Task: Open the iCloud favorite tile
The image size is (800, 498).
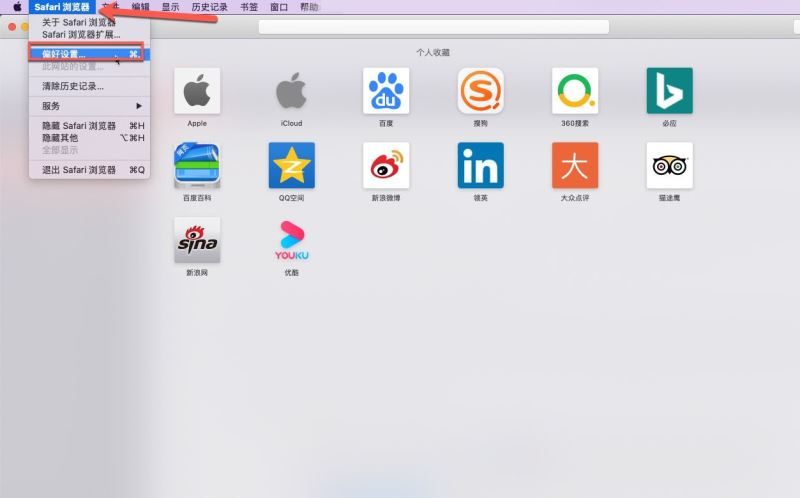Action: tap(291, 91)
